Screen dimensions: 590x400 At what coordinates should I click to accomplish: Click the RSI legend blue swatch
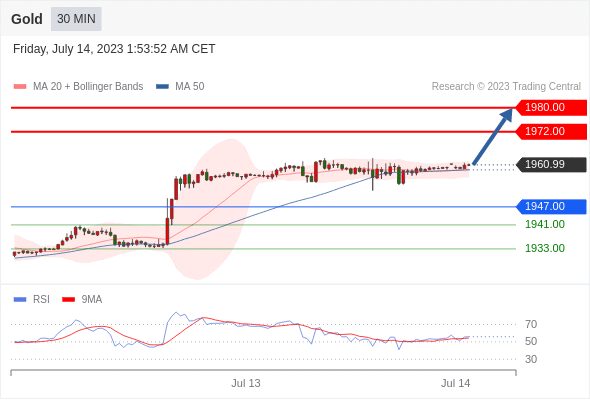tap(20, 300)
